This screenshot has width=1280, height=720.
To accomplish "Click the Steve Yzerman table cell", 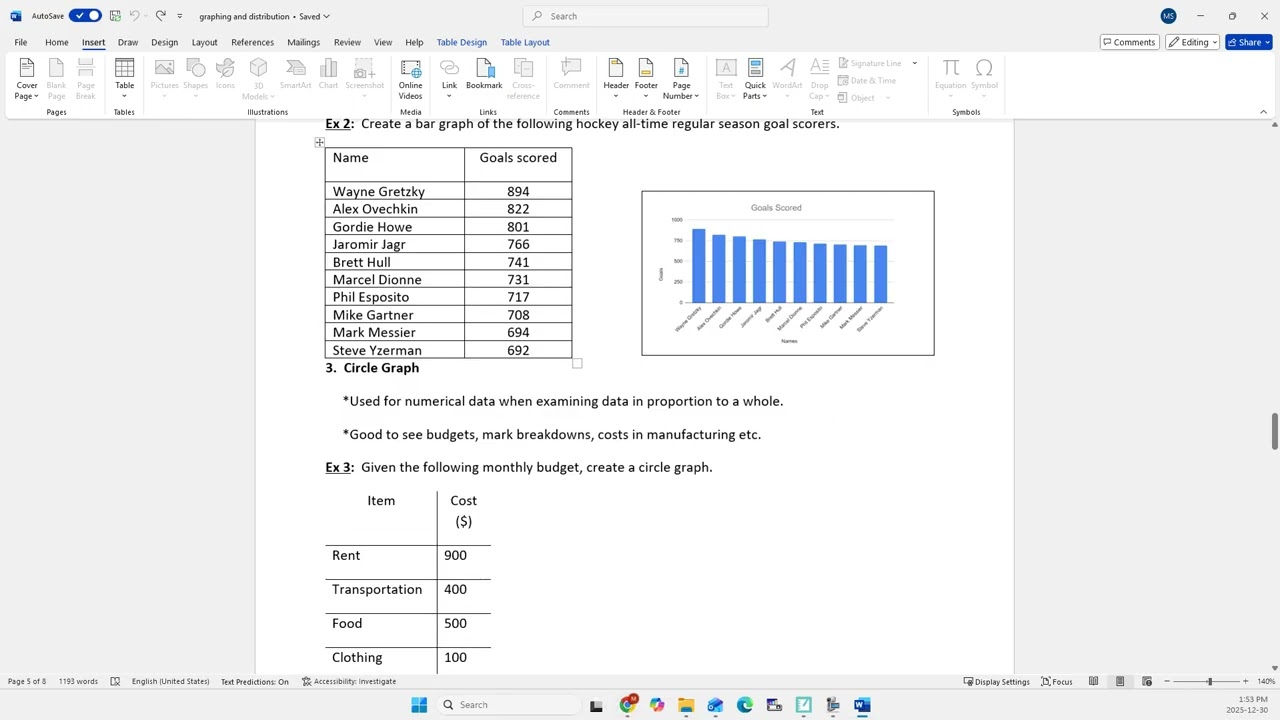I will tap(395, 350).
